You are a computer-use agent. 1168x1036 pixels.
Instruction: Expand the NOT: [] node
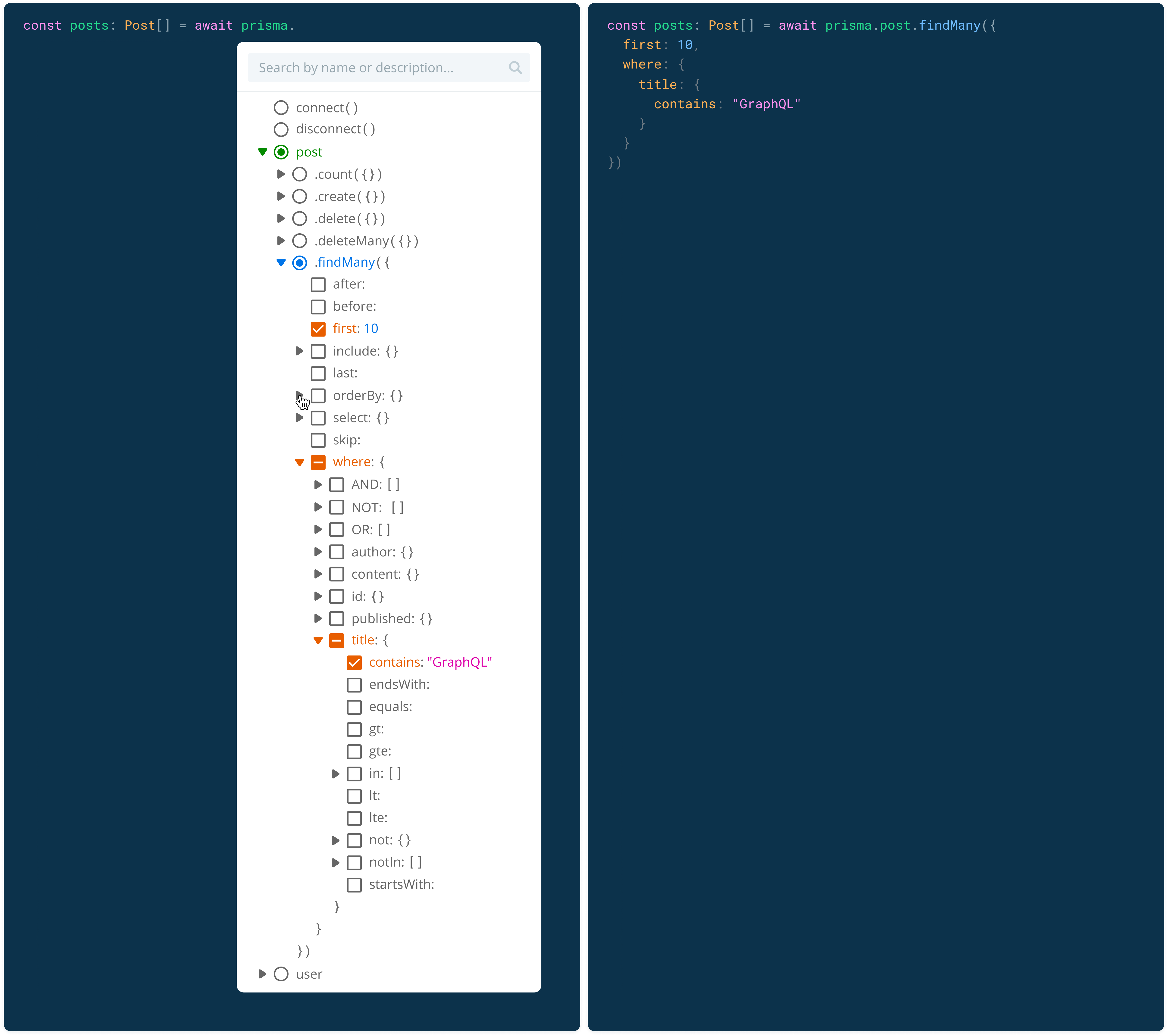tap(318, 507)
